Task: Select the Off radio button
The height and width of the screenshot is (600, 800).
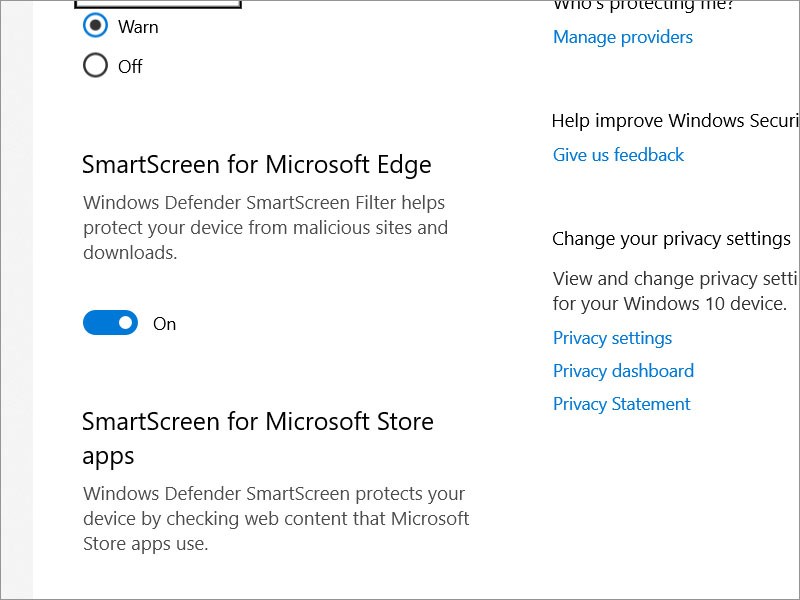Action: [x=95, y=65]
